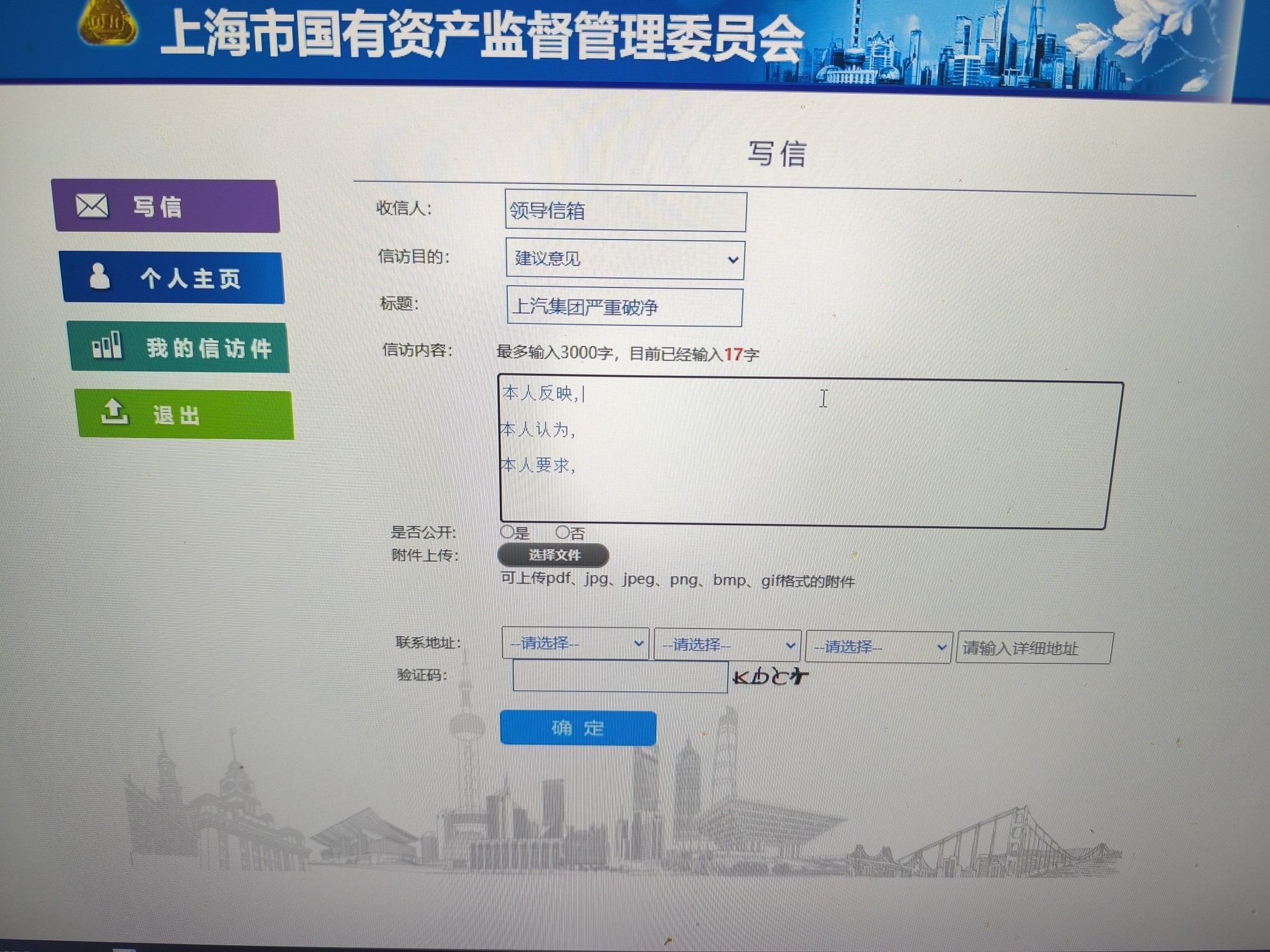Select 否 for 是否公开
This screenshot has width=1270, height=952.
point(562,533)
